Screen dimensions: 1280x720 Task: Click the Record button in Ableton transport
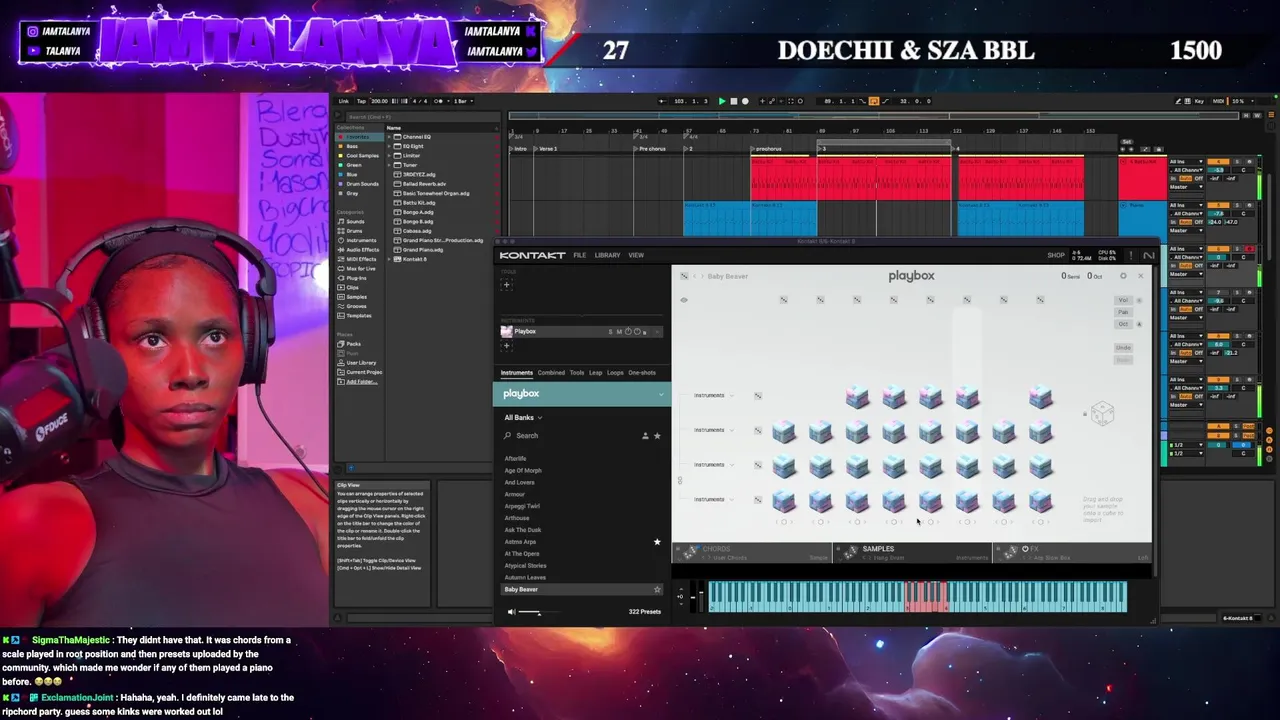pyautogui.click(x=744, y=101)
